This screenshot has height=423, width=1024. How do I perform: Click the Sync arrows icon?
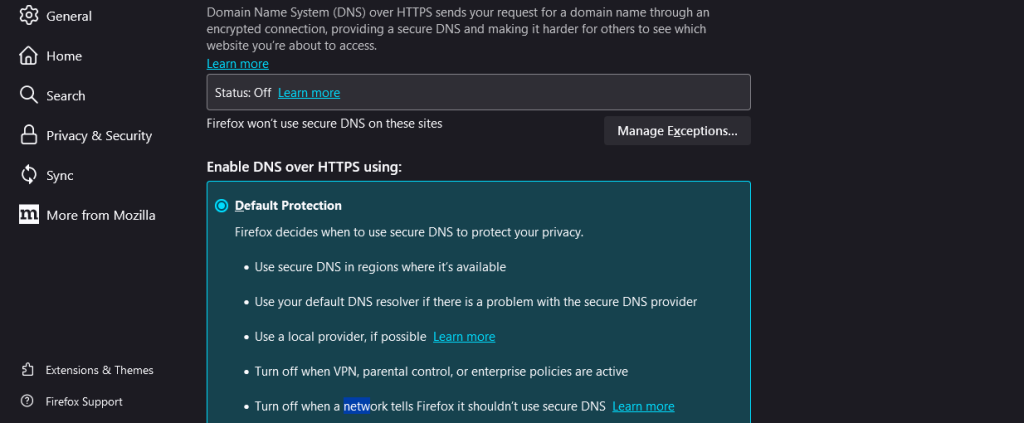coord(28,175)
